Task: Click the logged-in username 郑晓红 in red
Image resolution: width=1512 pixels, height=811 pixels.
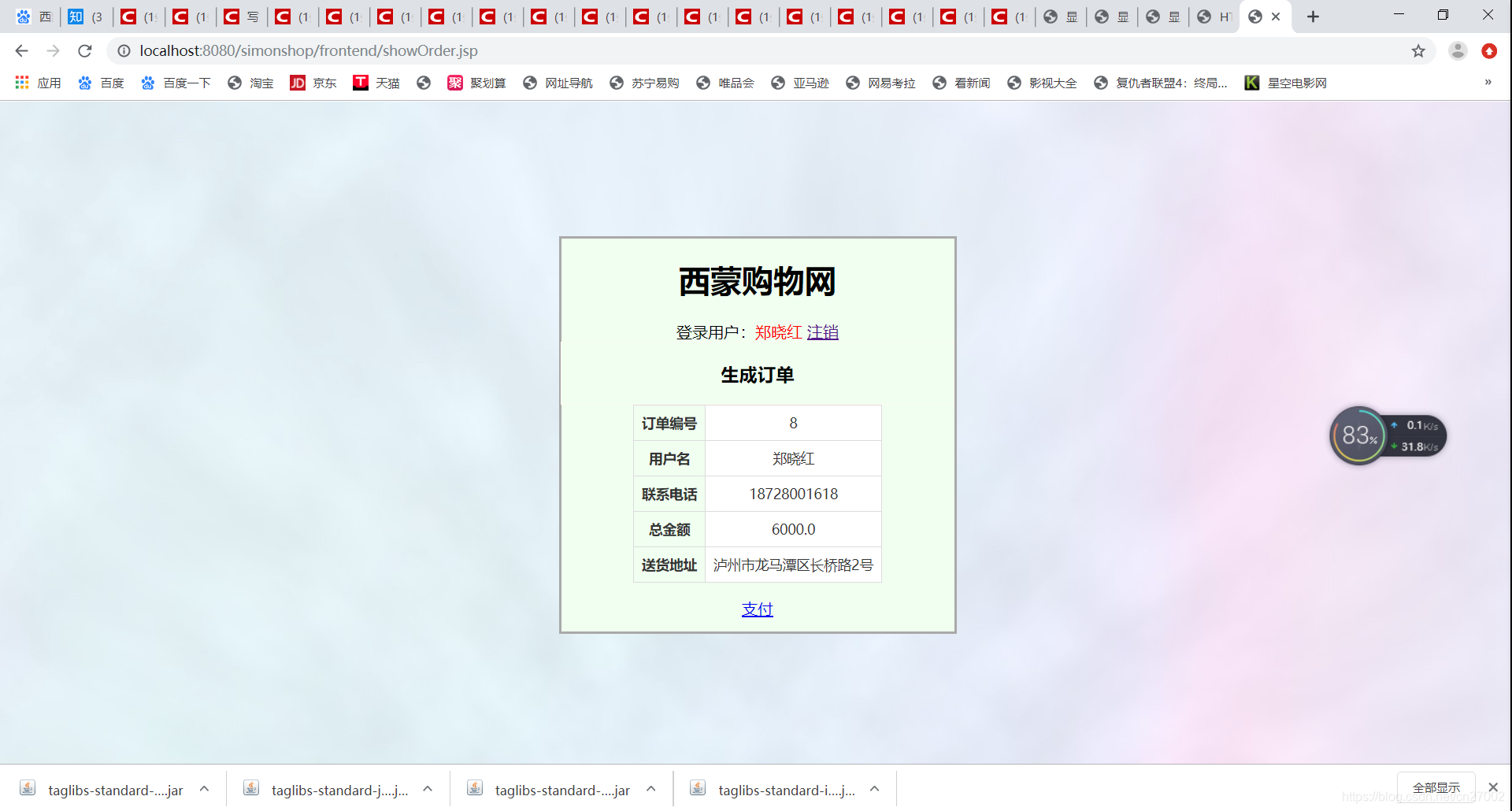Action: click(x=778, y=332)
